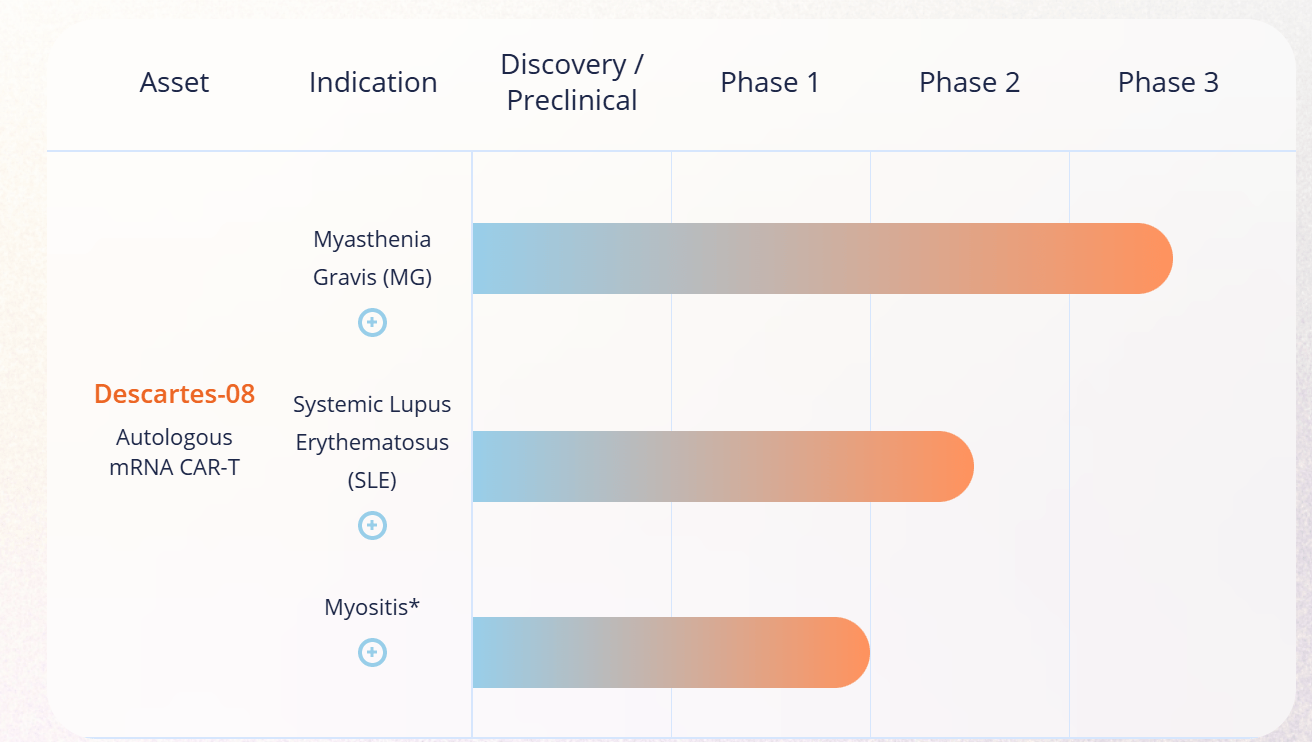
Task: Expand the Myositis plus icon
Action: pyautogui.click(x=372, y=652)
